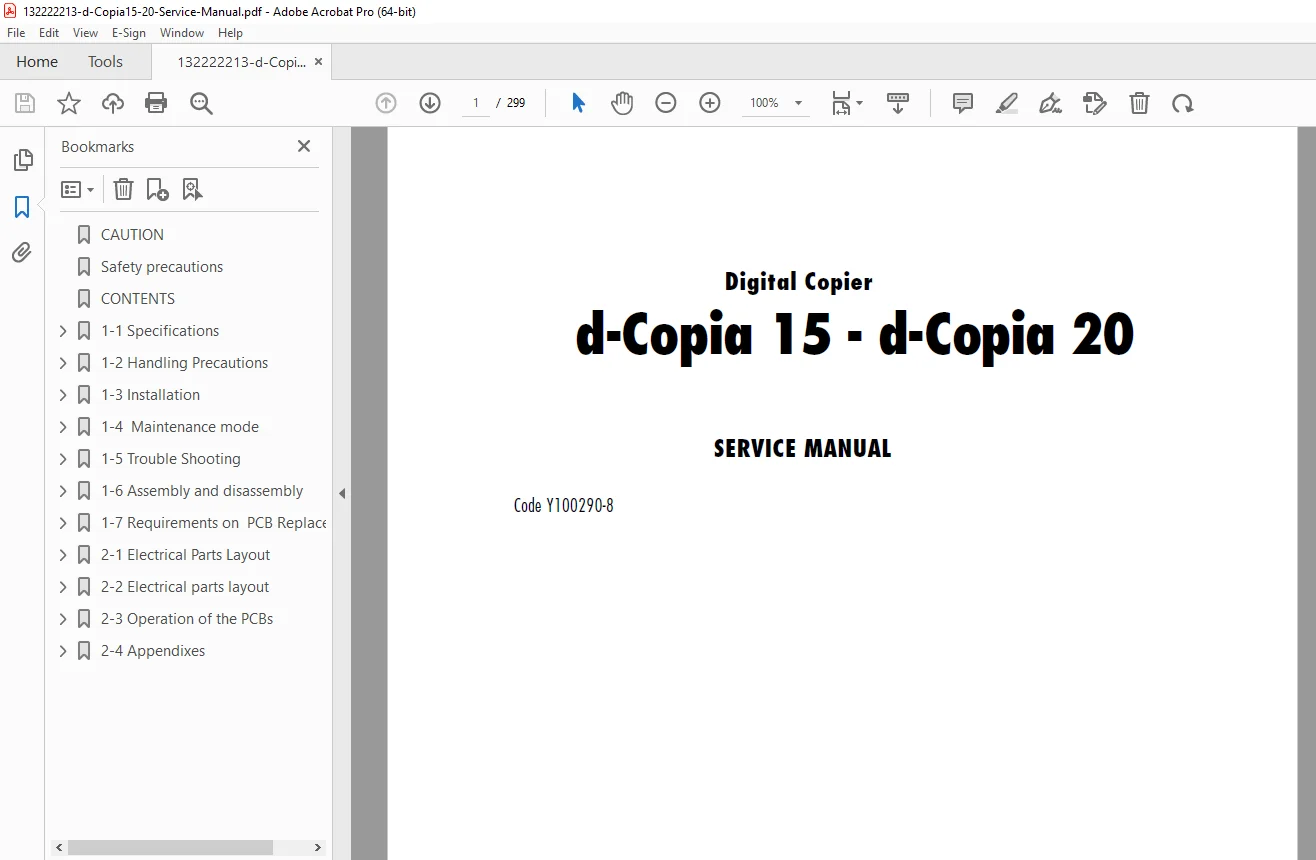Open the E-Sign menu
The image size is (1316, 860).
(129, 33)
